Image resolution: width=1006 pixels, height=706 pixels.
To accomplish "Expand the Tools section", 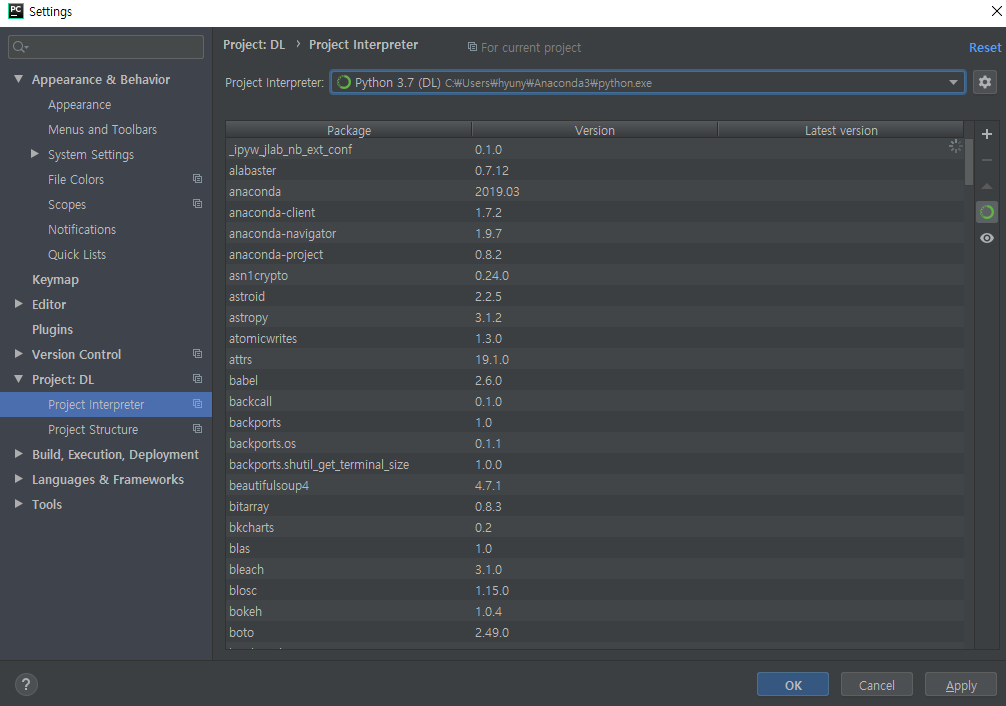I will tap(19, 504).
